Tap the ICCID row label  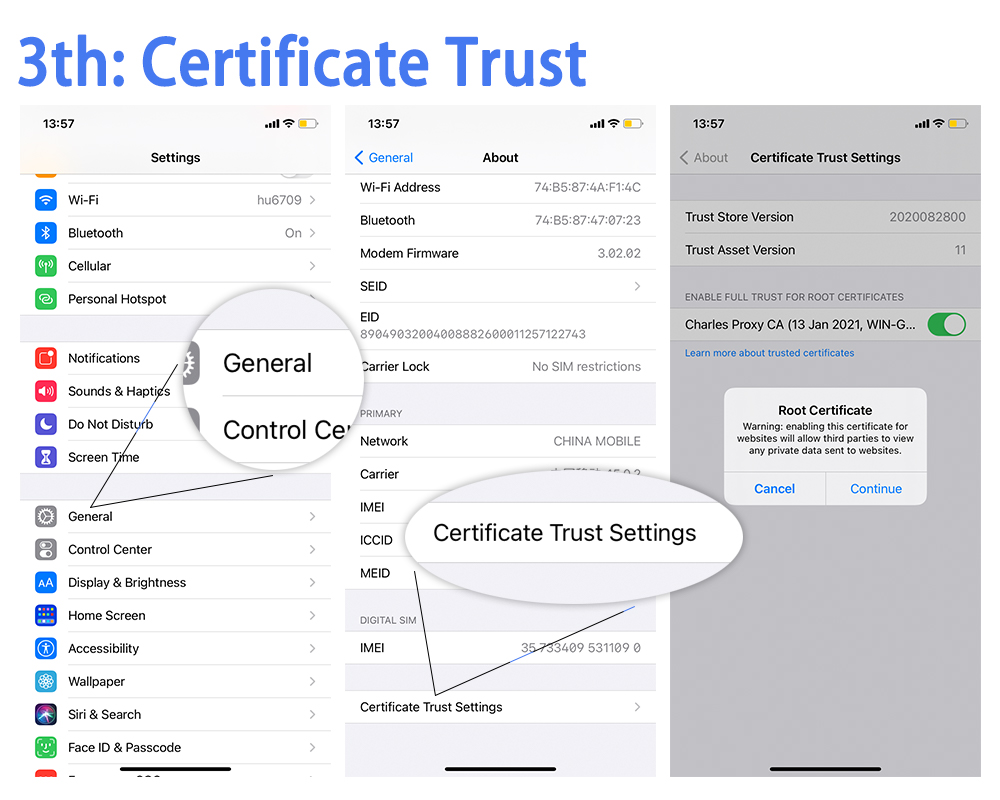click(x=376, y=540)
